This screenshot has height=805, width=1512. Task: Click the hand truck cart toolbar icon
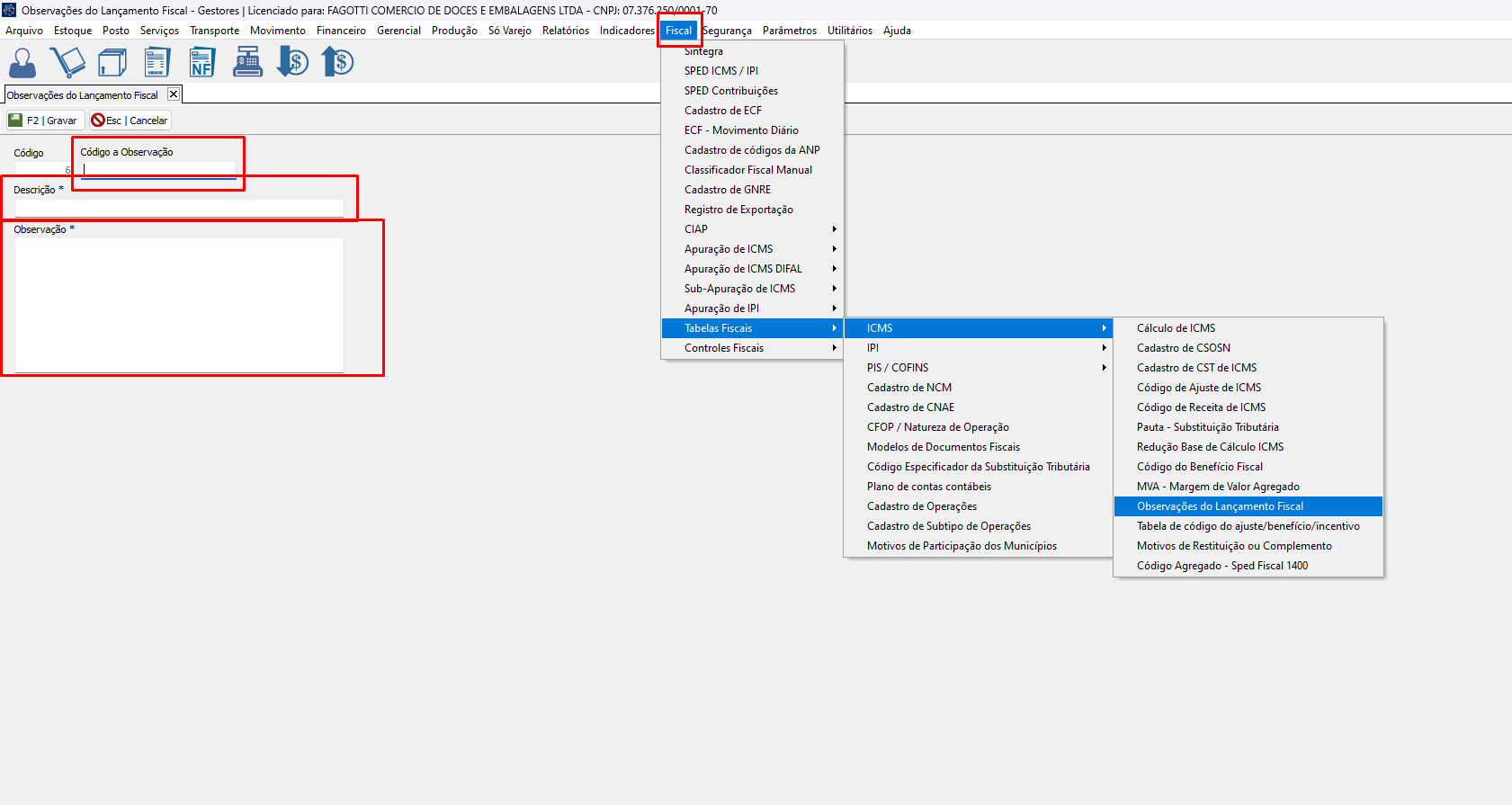point(67,63)
